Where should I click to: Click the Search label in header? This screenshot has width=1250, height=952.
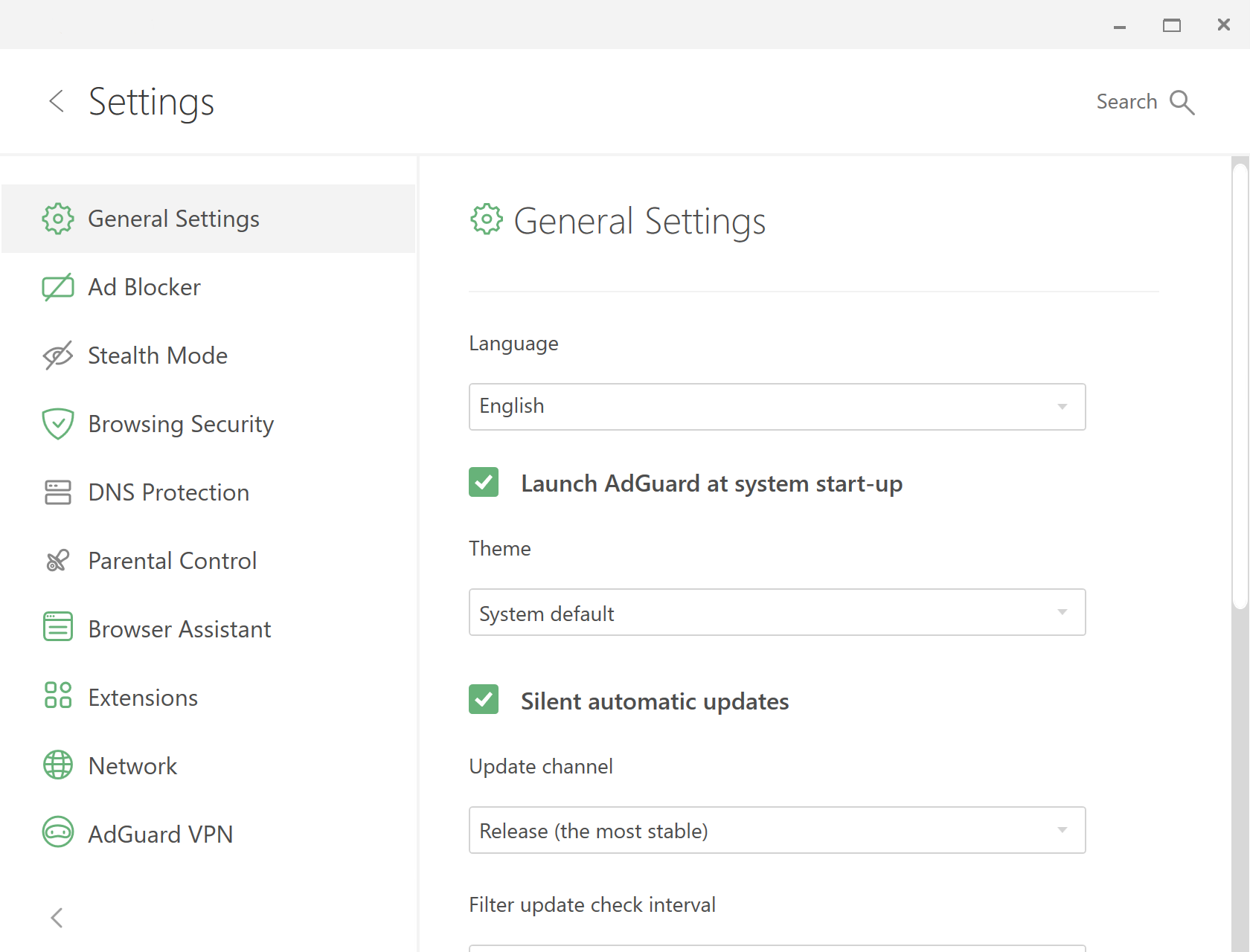1126,102
